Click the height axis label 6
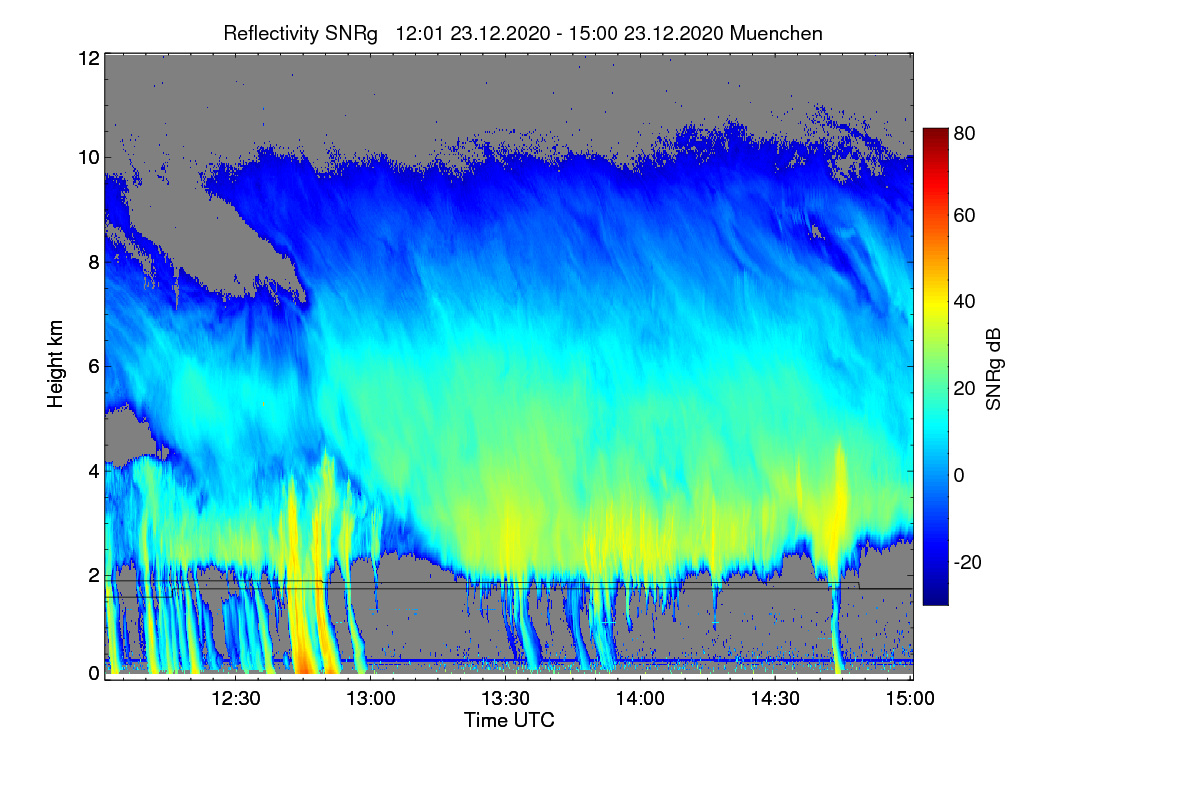Image resolution: width=1200 pixels, height=800 pixels. pyautogui.click(x=93, y=367)
